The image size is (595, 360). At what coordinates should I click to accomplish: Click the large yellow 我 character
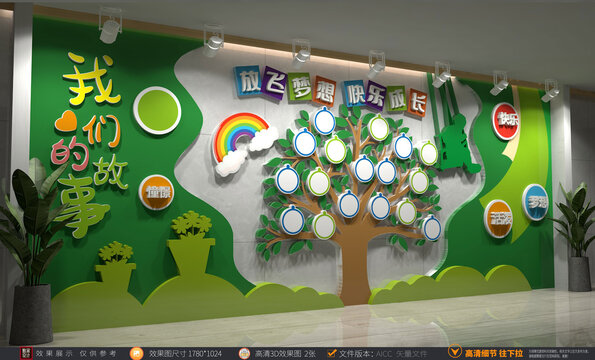[x=92, y=79]
